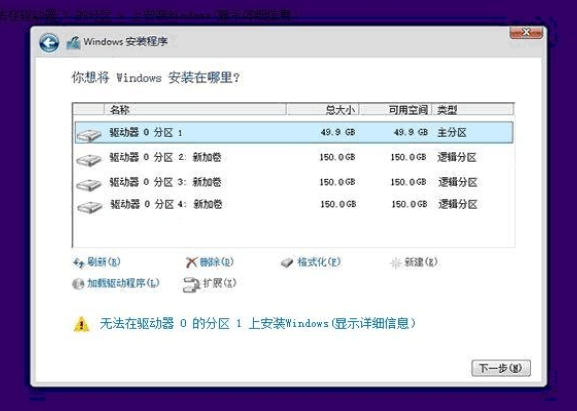
Task: Click the 150.0 GB total size of partition 4
Action: (x=338, y=204)
